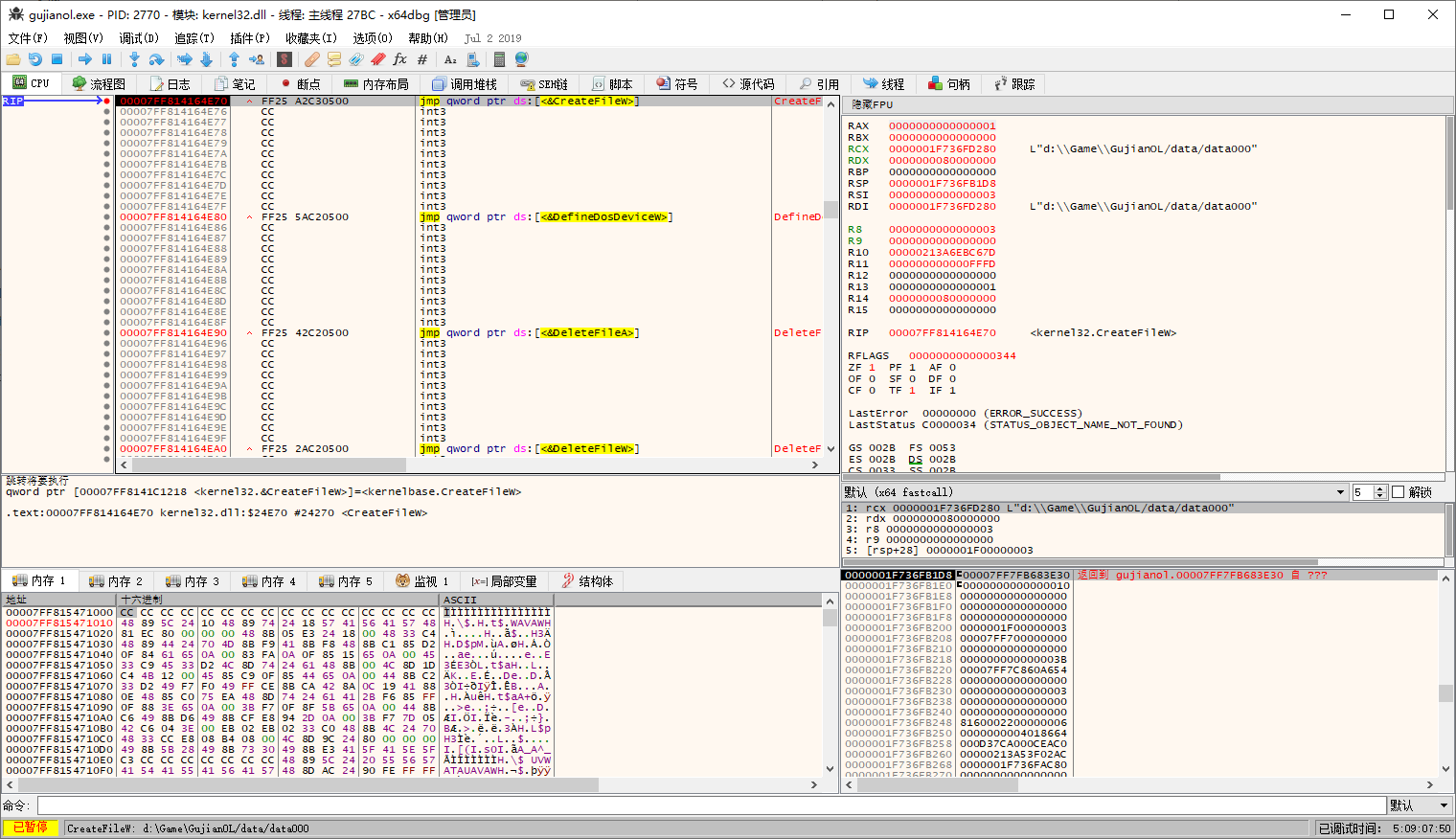Step into with the down-arrow icon
Viewport: 1456px width, 839px height.
pyautogui.click(x=135, y=59)
